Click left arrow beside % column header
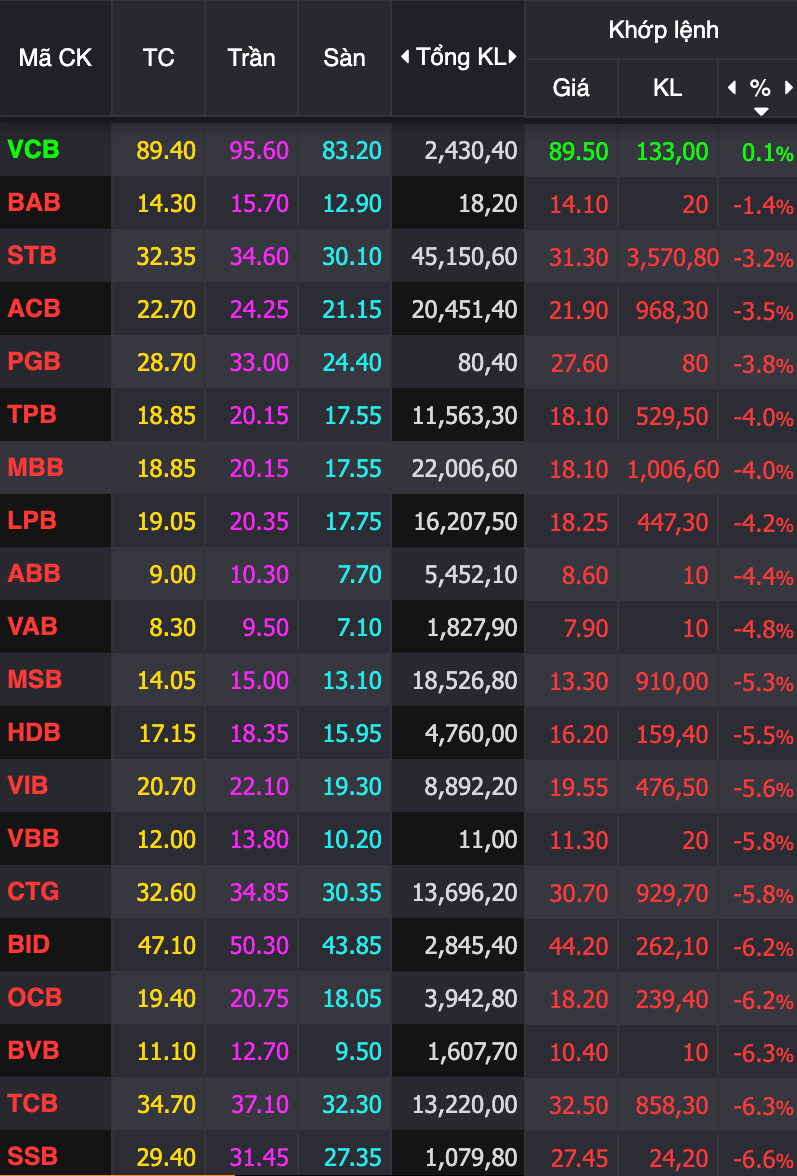 (732, 88)
